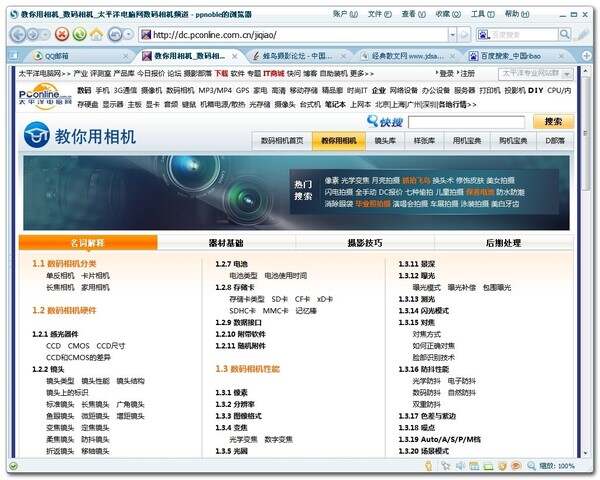
Task: Open the 样张库 nav tab
Action: coord(424,141)
